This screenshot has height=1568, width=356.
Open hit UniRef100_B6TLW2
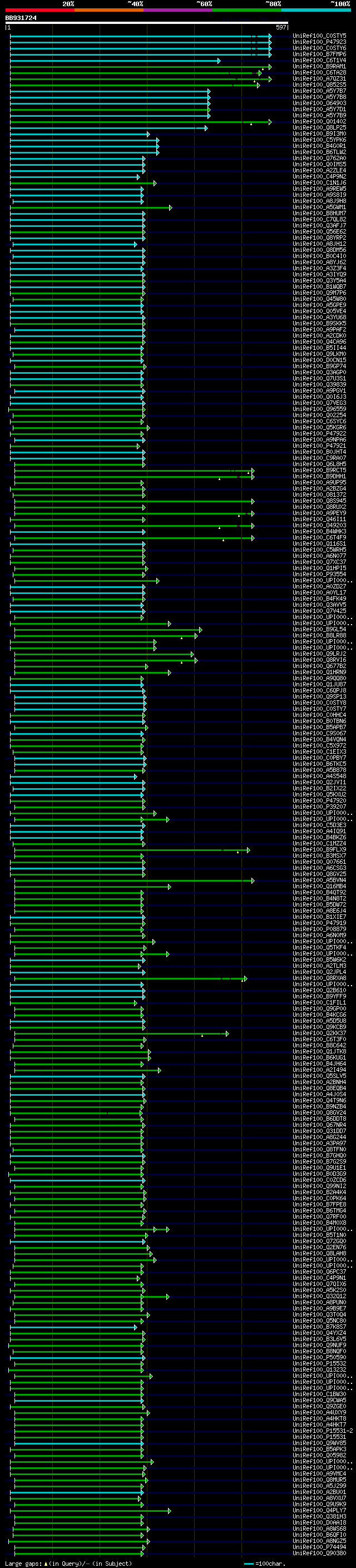pyautogui.click(x=319, y=152)
